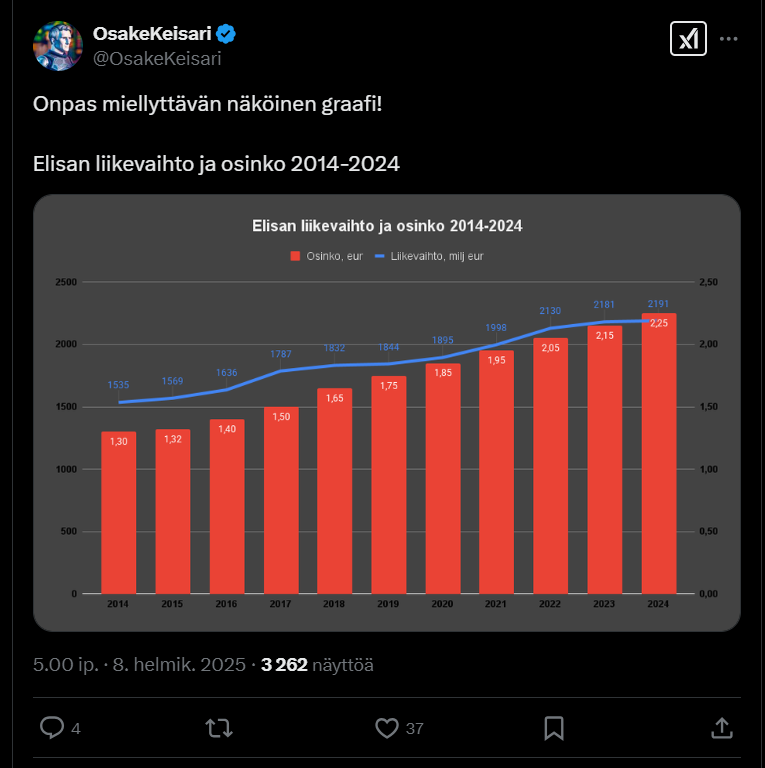Screen dimensions: 765x768
Task: Click the Grok xAI icon
Action: (688, 39)
